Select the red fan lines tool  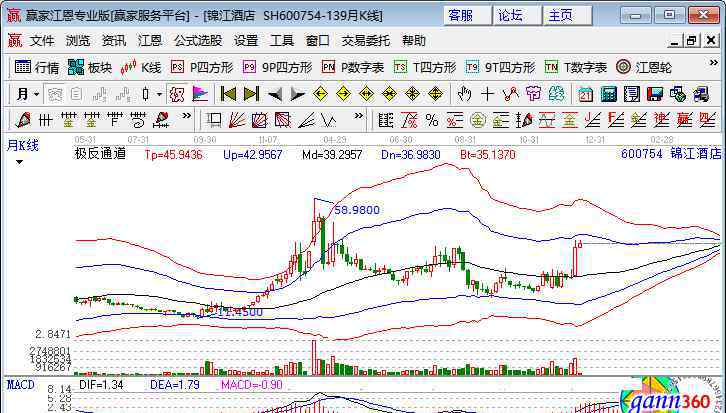pos(237,120)
